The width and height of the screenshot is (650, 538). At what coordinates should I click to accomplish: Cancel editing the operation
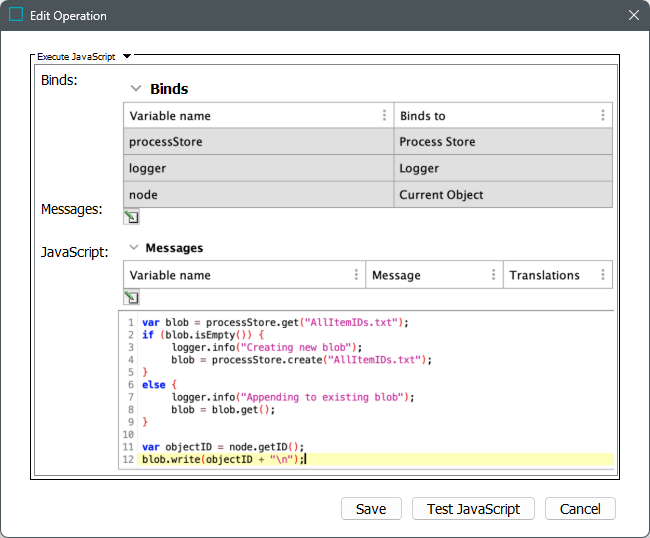[580, 509]
